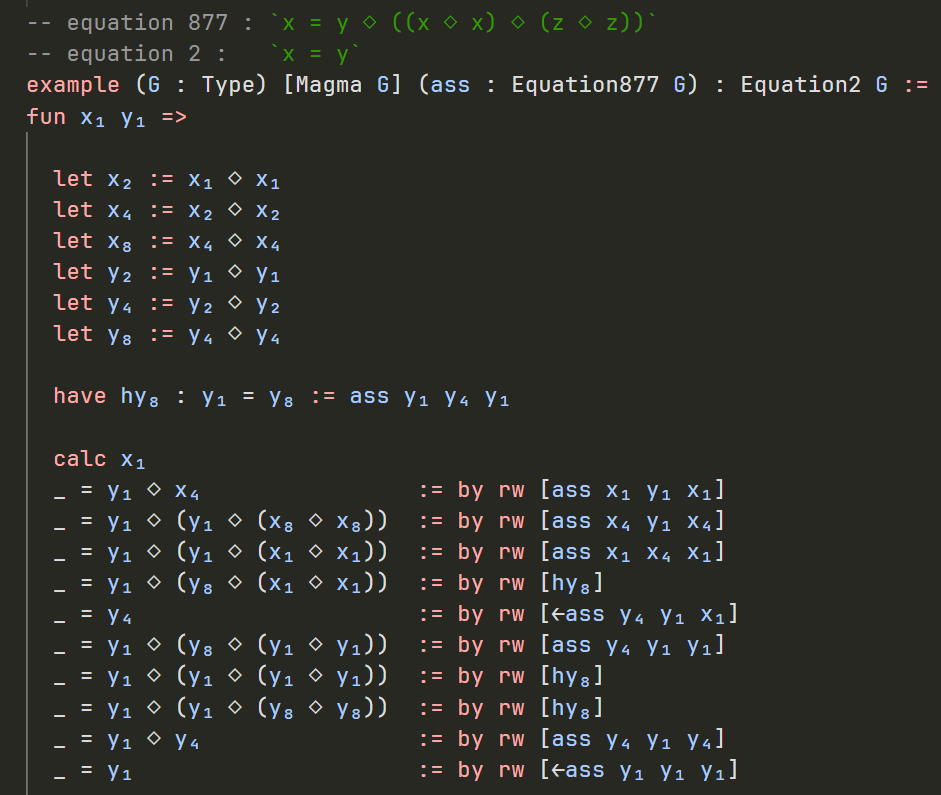Screen dimensions: 941x795
Task: Click 'ass x₁ y₁ x₁' in first calc step
Action: coord(631,491)
